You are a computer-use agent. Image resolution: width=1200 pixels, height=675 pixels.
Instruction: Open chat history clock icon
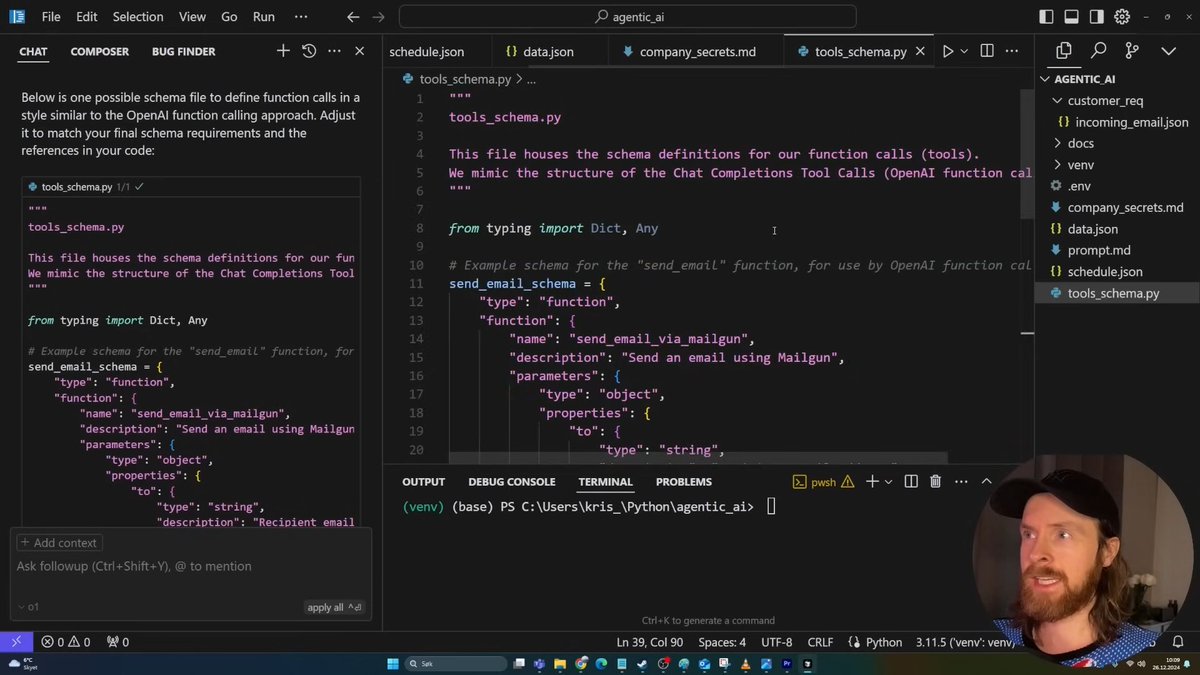point(309,51)
